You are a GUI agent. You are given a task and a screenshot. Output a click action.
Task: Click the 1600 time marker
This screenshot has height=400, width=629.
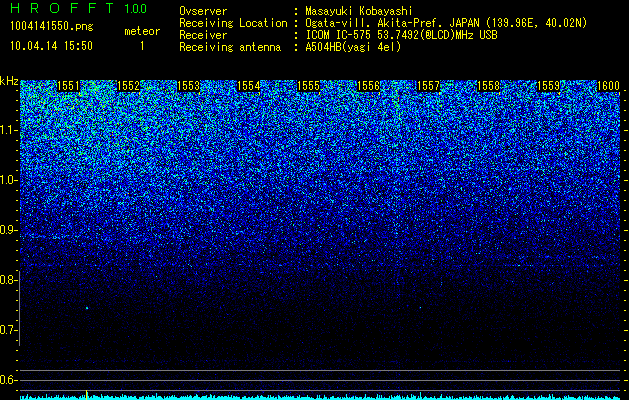point(609,86)
